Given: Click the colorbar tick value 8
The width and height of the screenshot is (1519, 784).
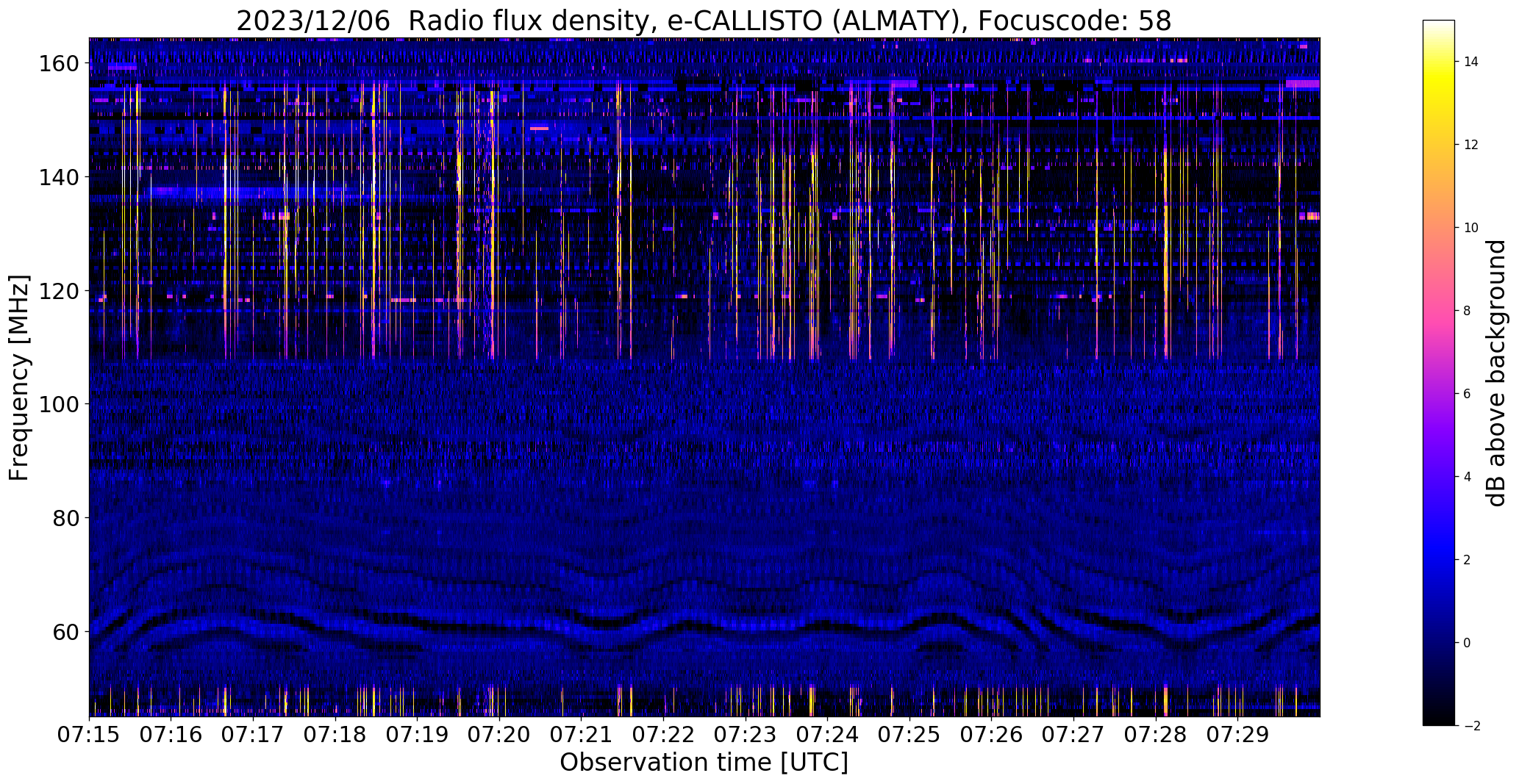Looking at the screenshot, I should click(1467, 311).
